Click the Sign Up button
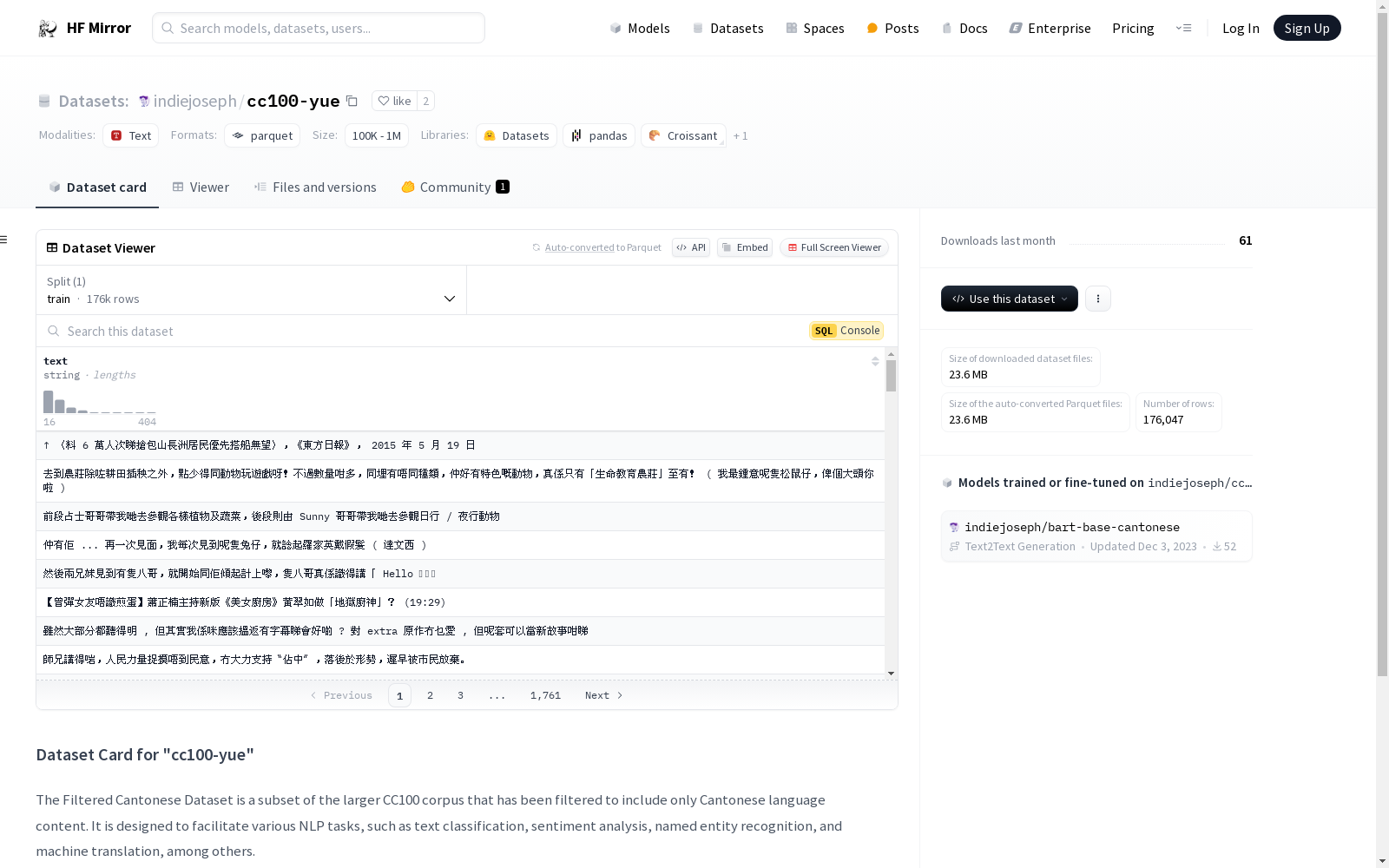1389x868 pixels. click(1307, 28)
